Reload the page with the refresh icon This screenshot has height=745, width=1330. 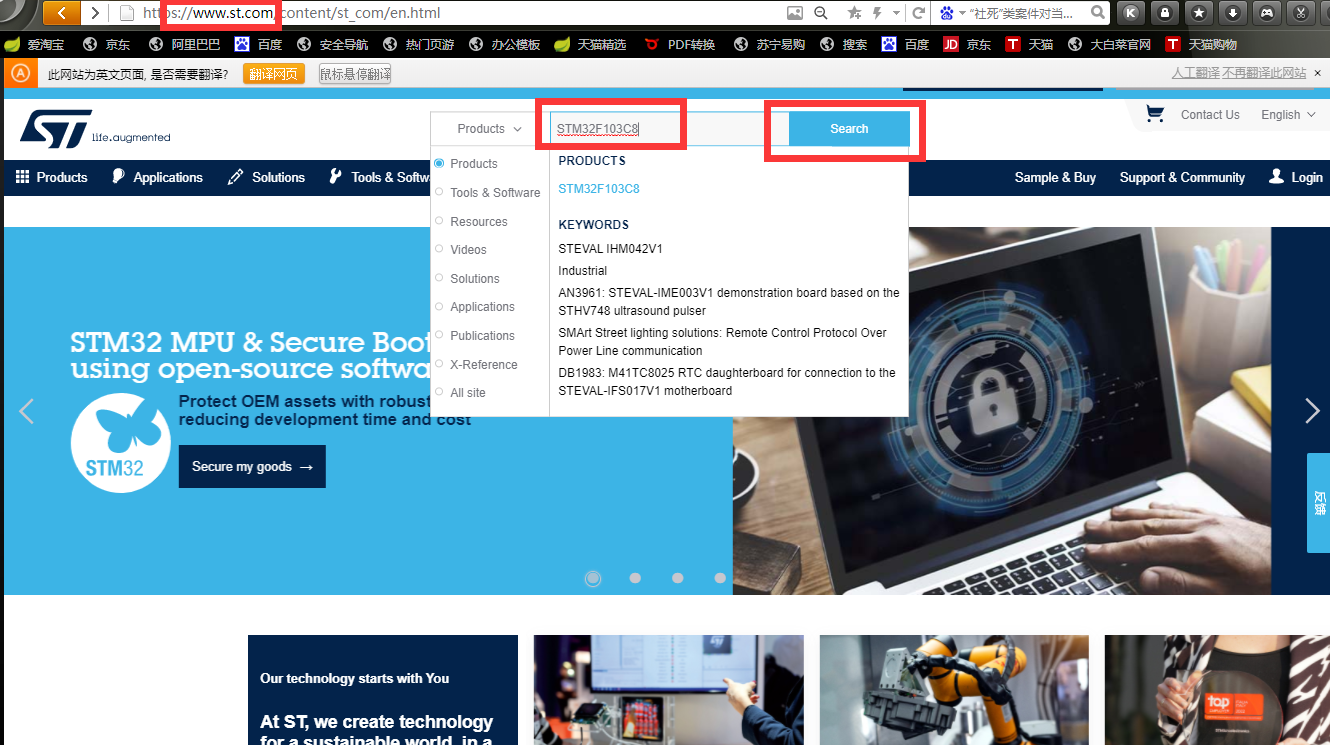click(x=917, y=13)
